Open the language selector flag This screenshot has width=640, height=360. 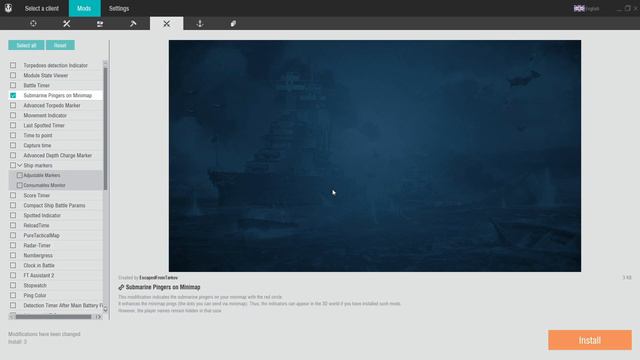click(x=579, y=8)
